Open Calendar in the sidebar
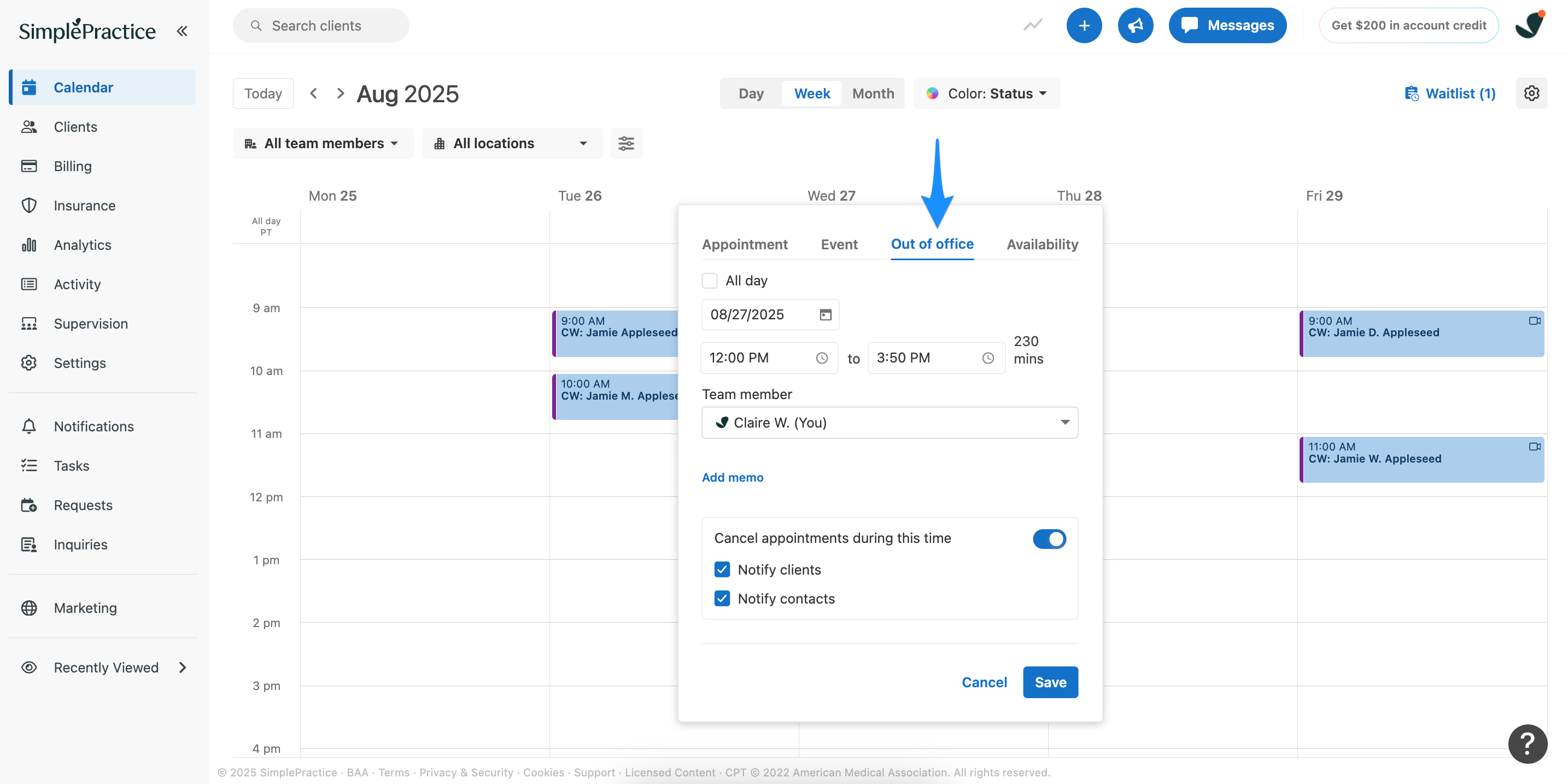This screenshot has height=784, width=1568. (103, 87)
